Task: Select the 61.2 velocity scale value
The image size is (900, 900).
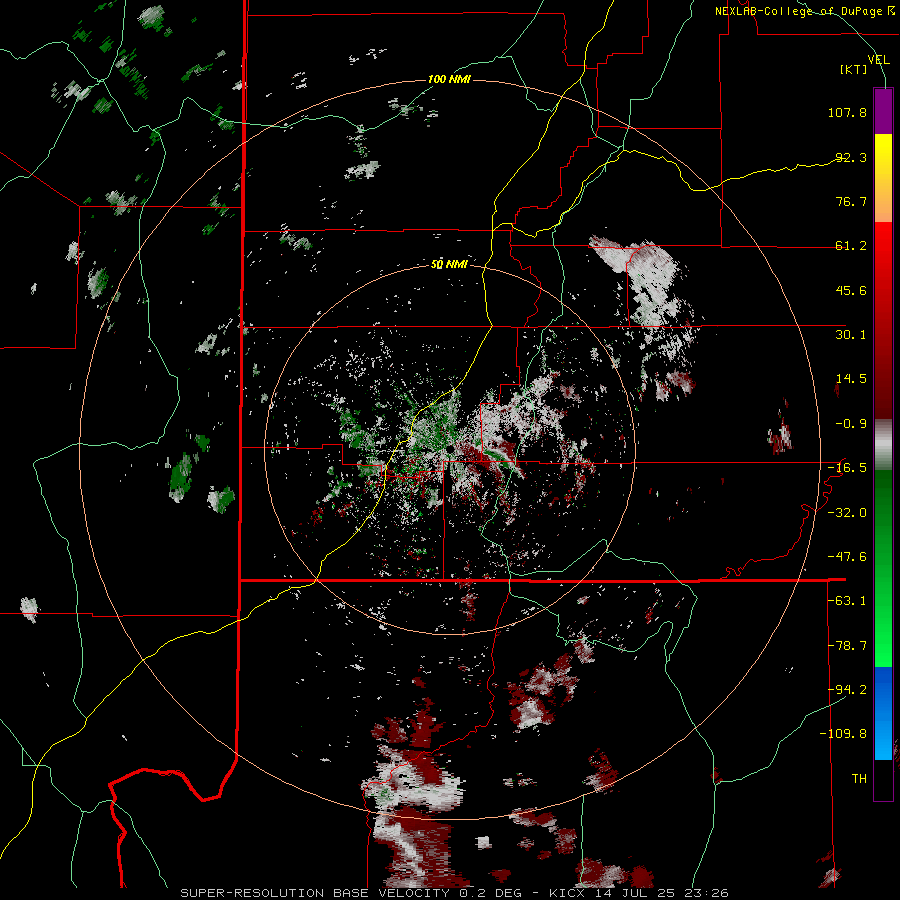Action: click(851, 246)
